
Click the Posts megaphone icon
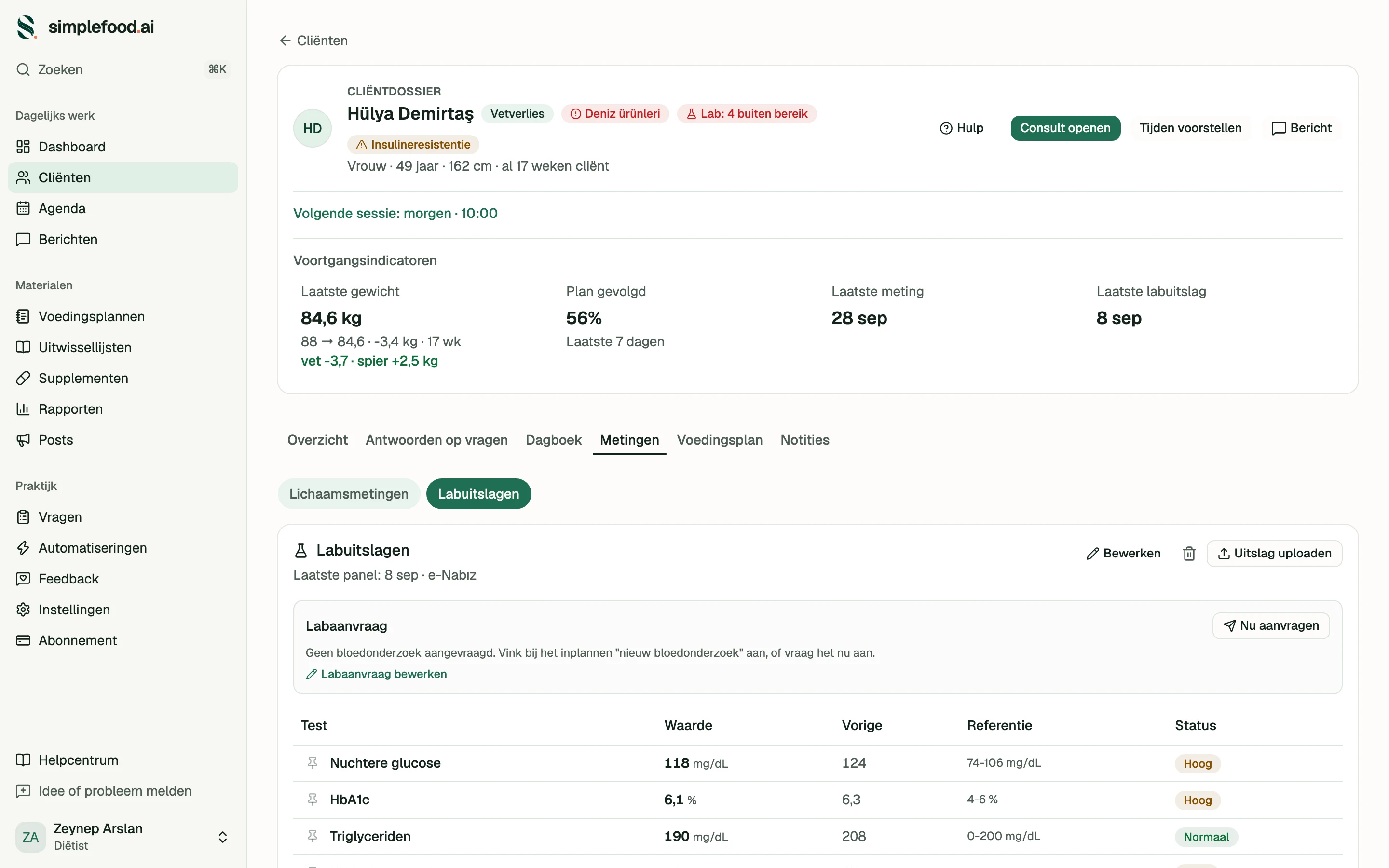23,440
